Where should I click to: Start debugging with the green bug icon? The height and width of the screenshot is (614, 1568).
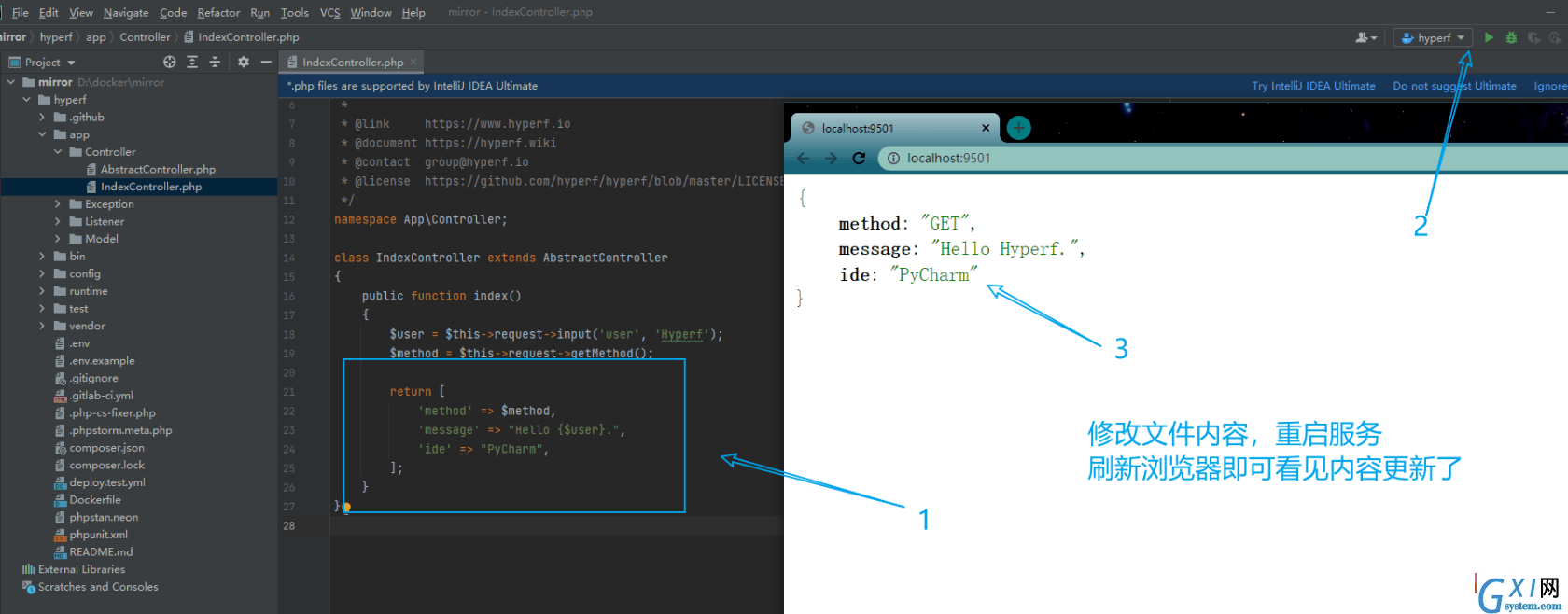1511,37
